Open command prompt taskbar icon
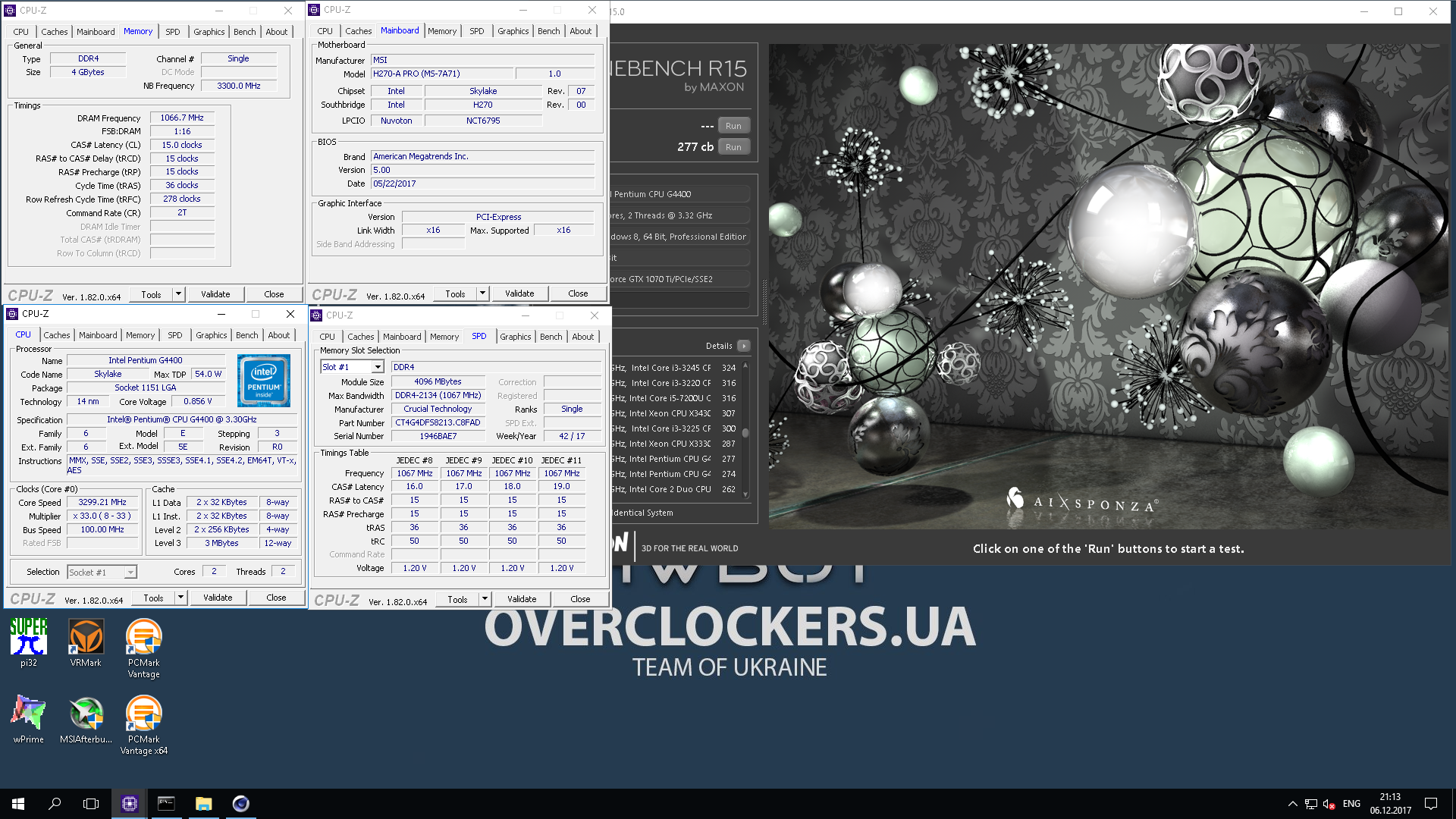Viewport: 1456px width, 819px height. [166, 804]
